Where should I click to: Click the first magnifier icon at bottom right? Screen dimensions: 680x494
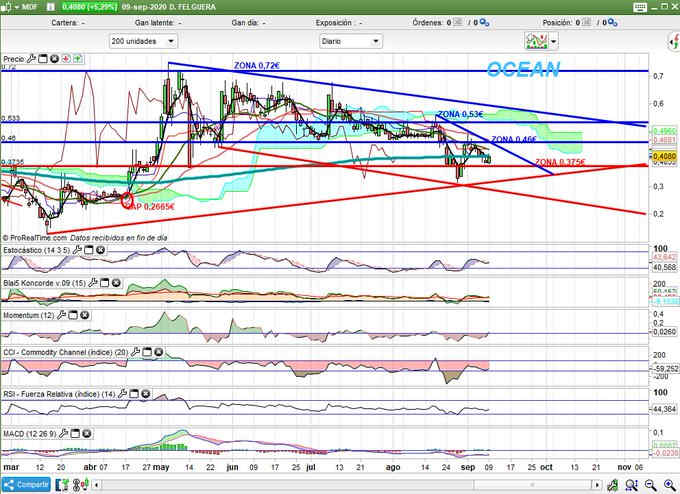point(631,484)
